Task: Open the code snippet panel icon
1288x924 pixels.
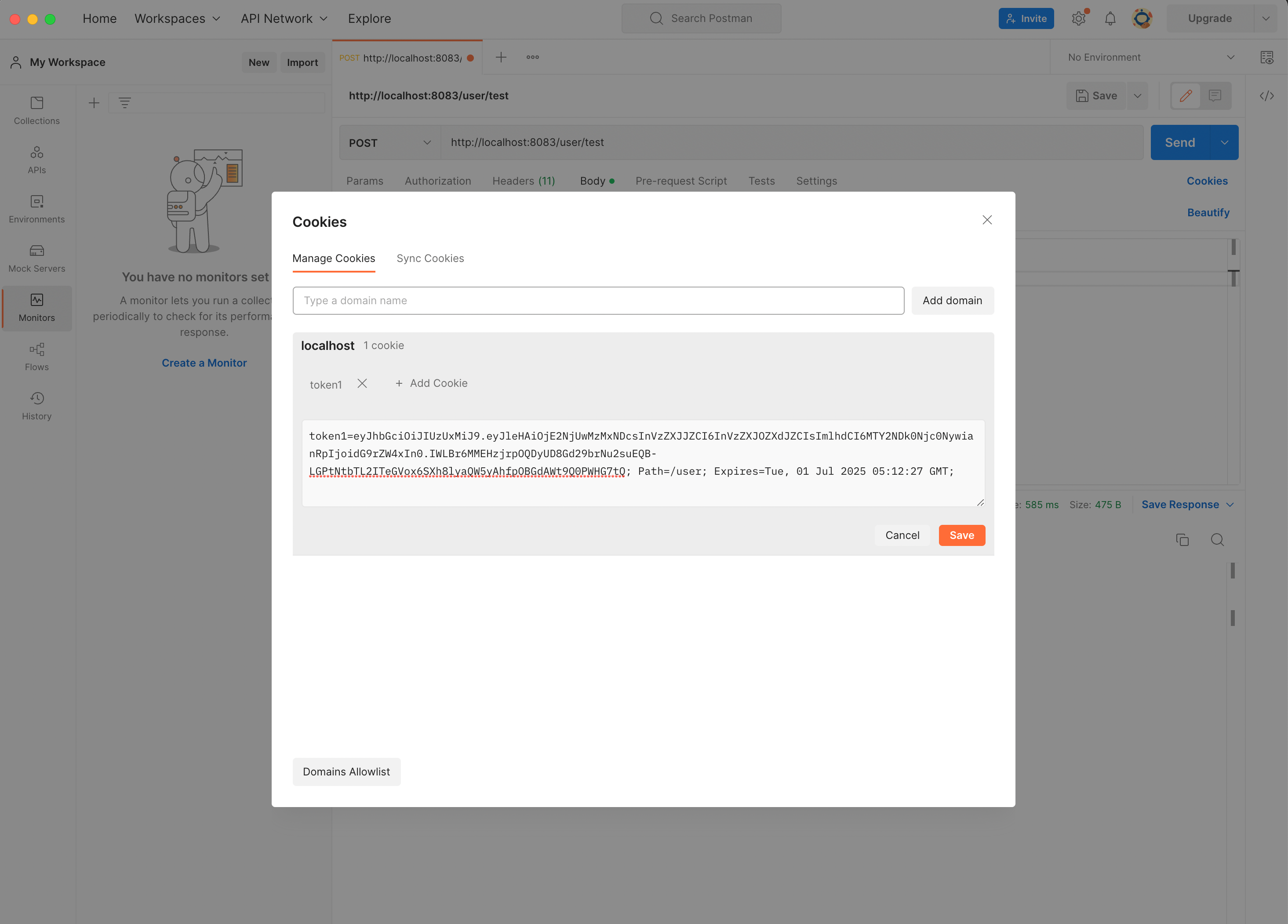Action: coord(1266,96)
